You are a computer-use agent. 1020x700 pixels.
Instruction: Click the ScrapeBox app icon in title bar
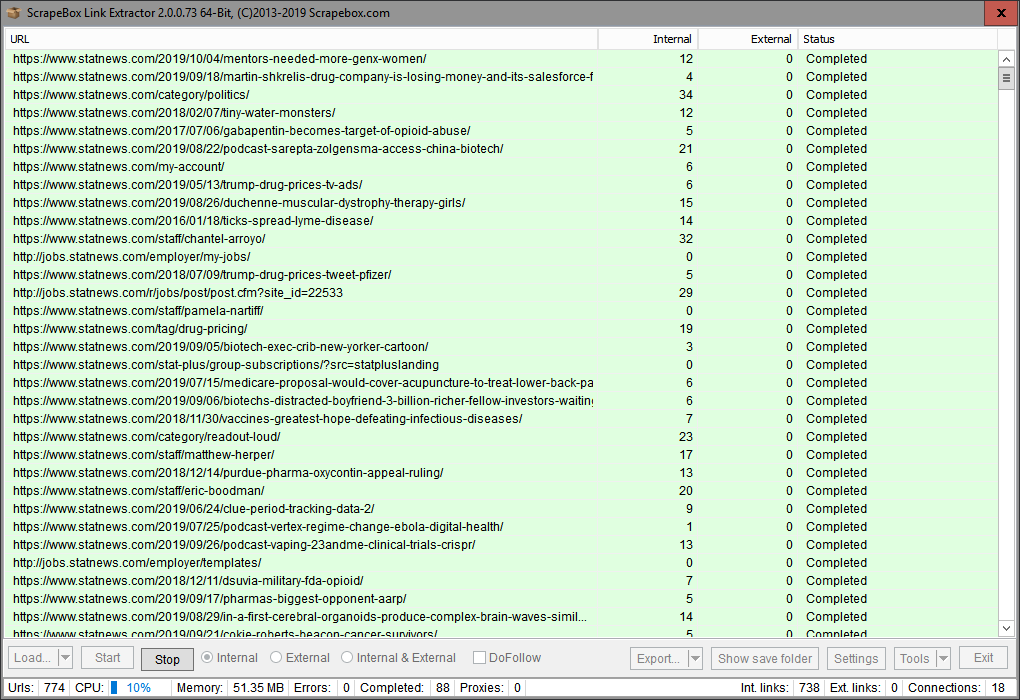13,12
